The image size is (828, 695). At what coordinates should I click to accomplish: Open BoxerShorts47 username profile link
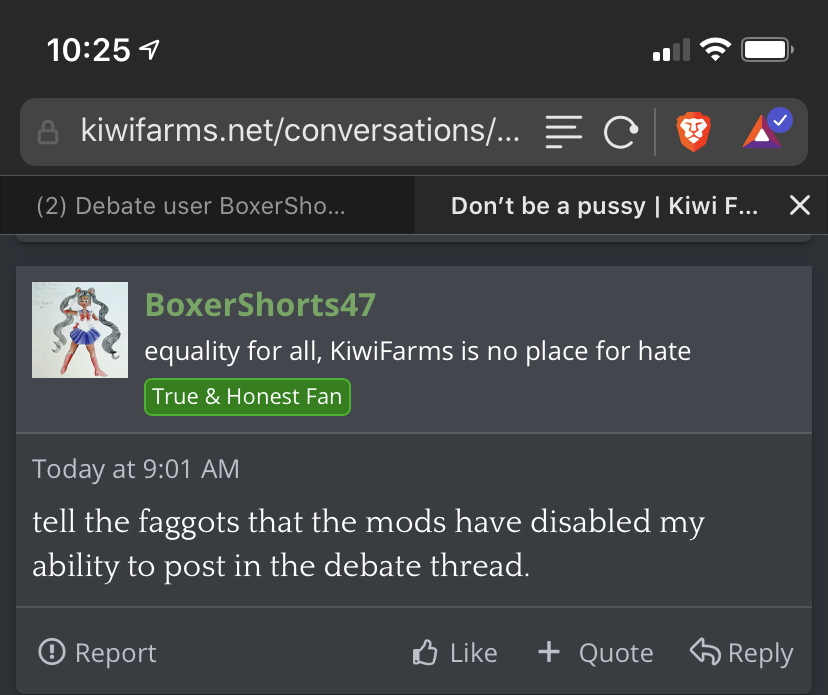[x=260, y=305]
